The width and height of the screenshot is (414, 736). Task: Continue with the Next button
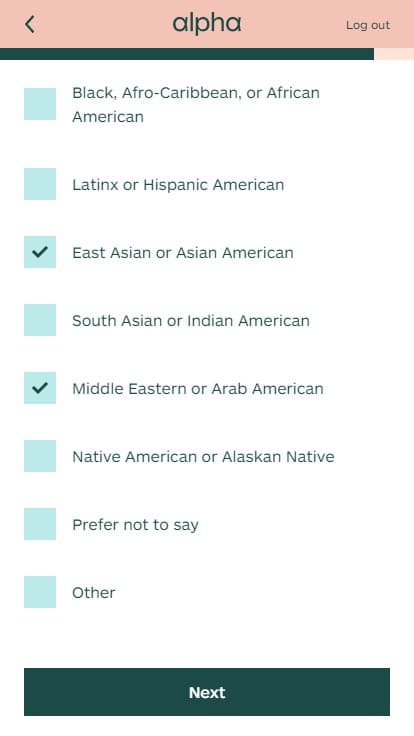[x=207, y=692]
